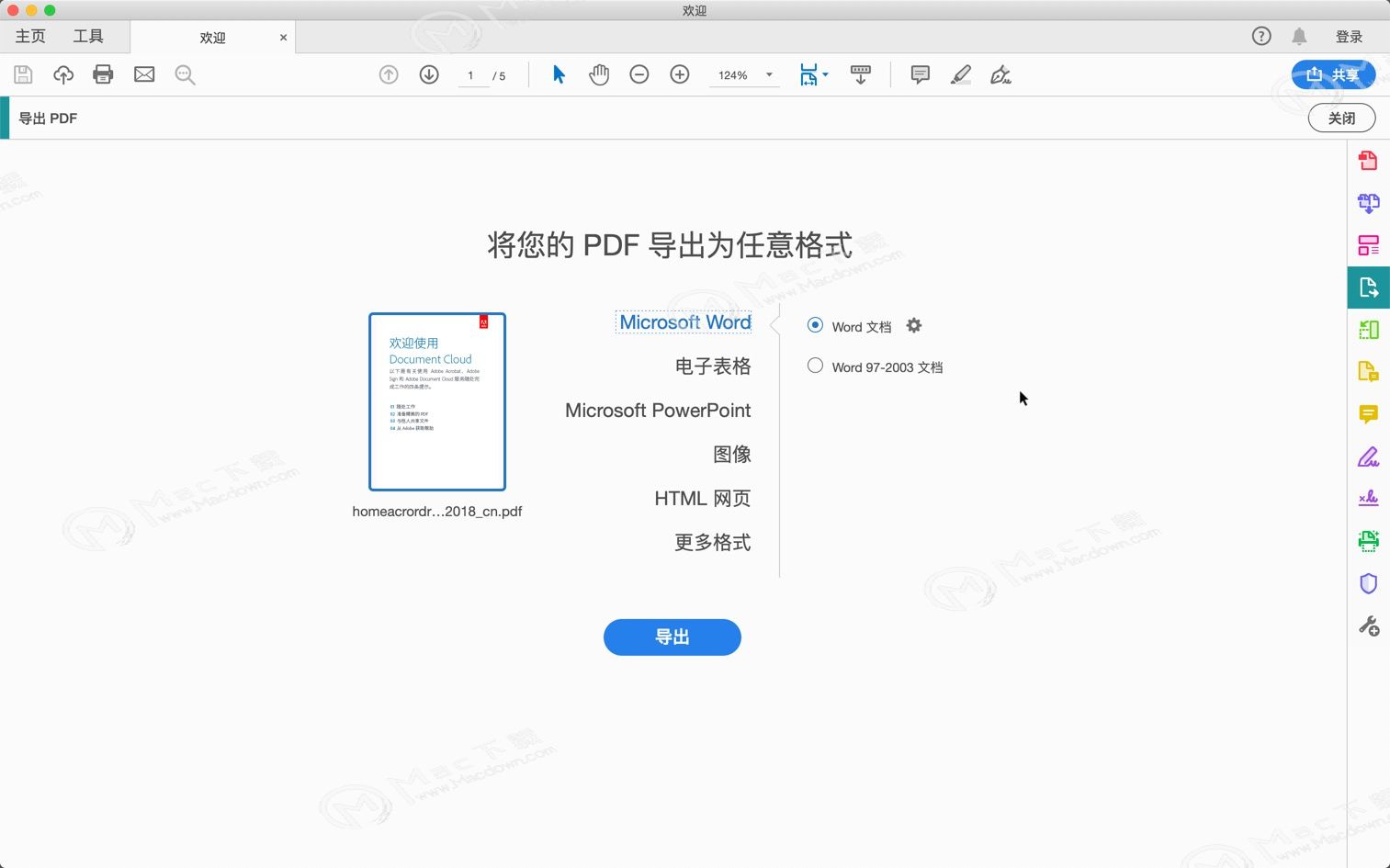Viewport: 1390px width, 868px height.
Task: Open the help question mark icon
Action: [1261, 36]
